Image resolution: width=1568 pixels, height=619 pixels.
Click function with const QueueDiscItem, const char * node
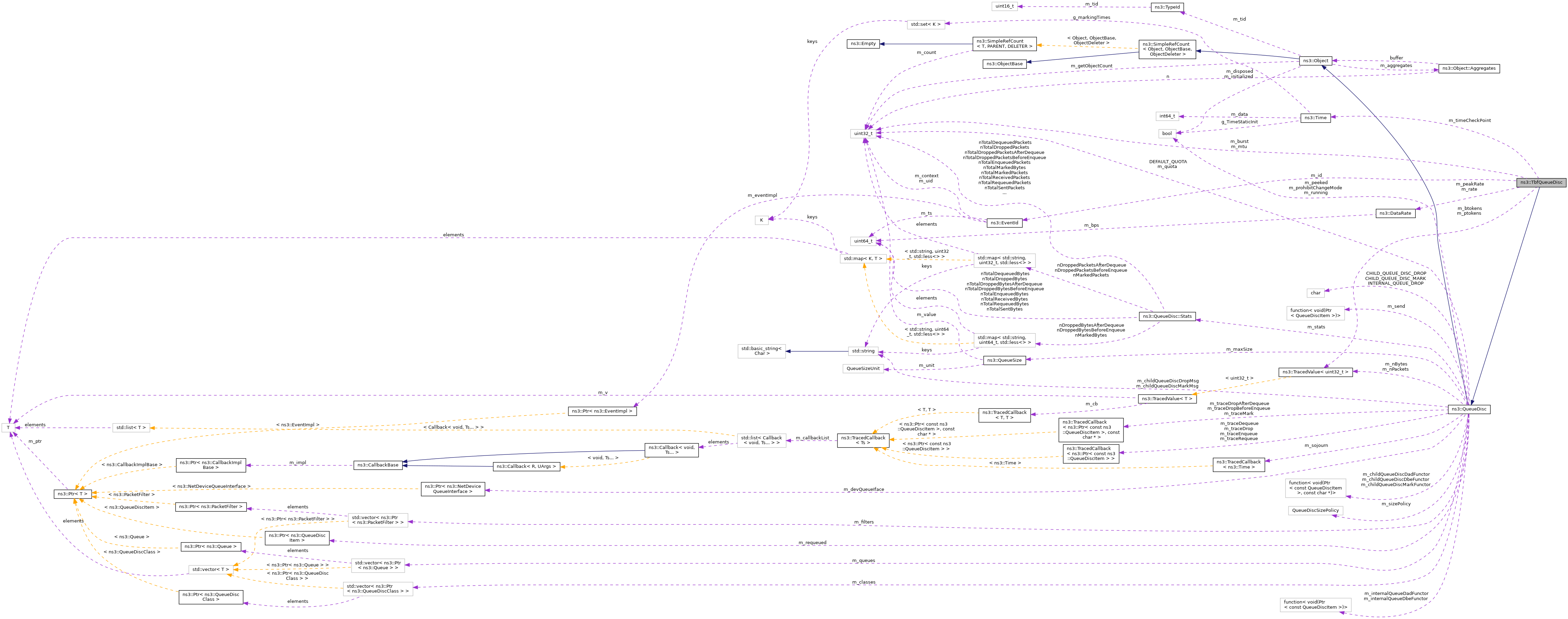pyautogui.click(x=1315, y=488)
